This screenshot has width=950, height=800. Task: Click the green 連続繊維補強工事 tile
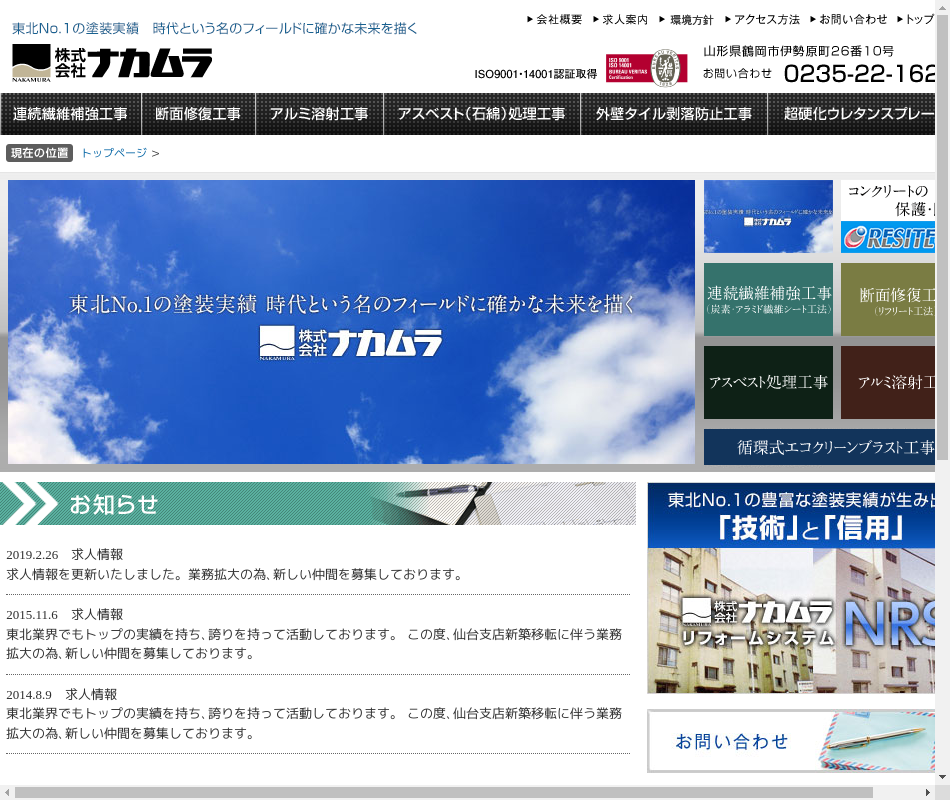[x=768, y=299]
